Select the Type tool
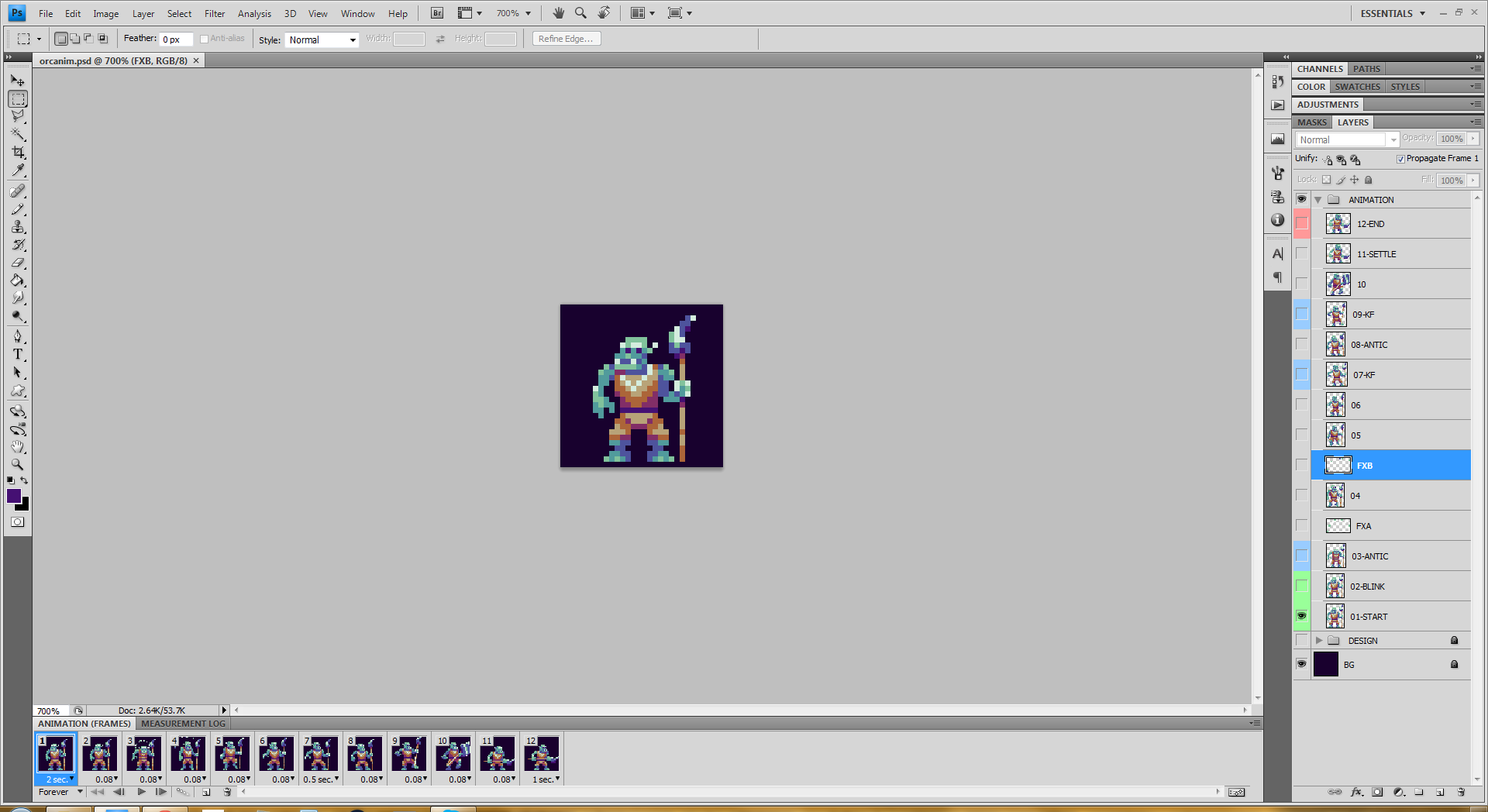The width and height of the screenshot is (1488, 812). tap(18, 354)
